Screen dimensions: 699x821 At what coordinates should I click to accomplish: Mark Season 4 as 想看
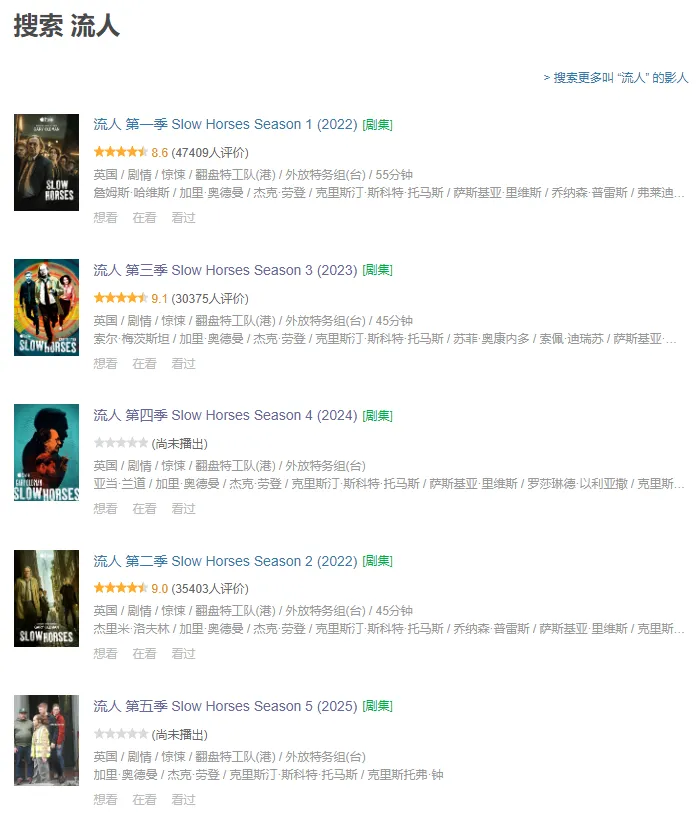(105, 508)
